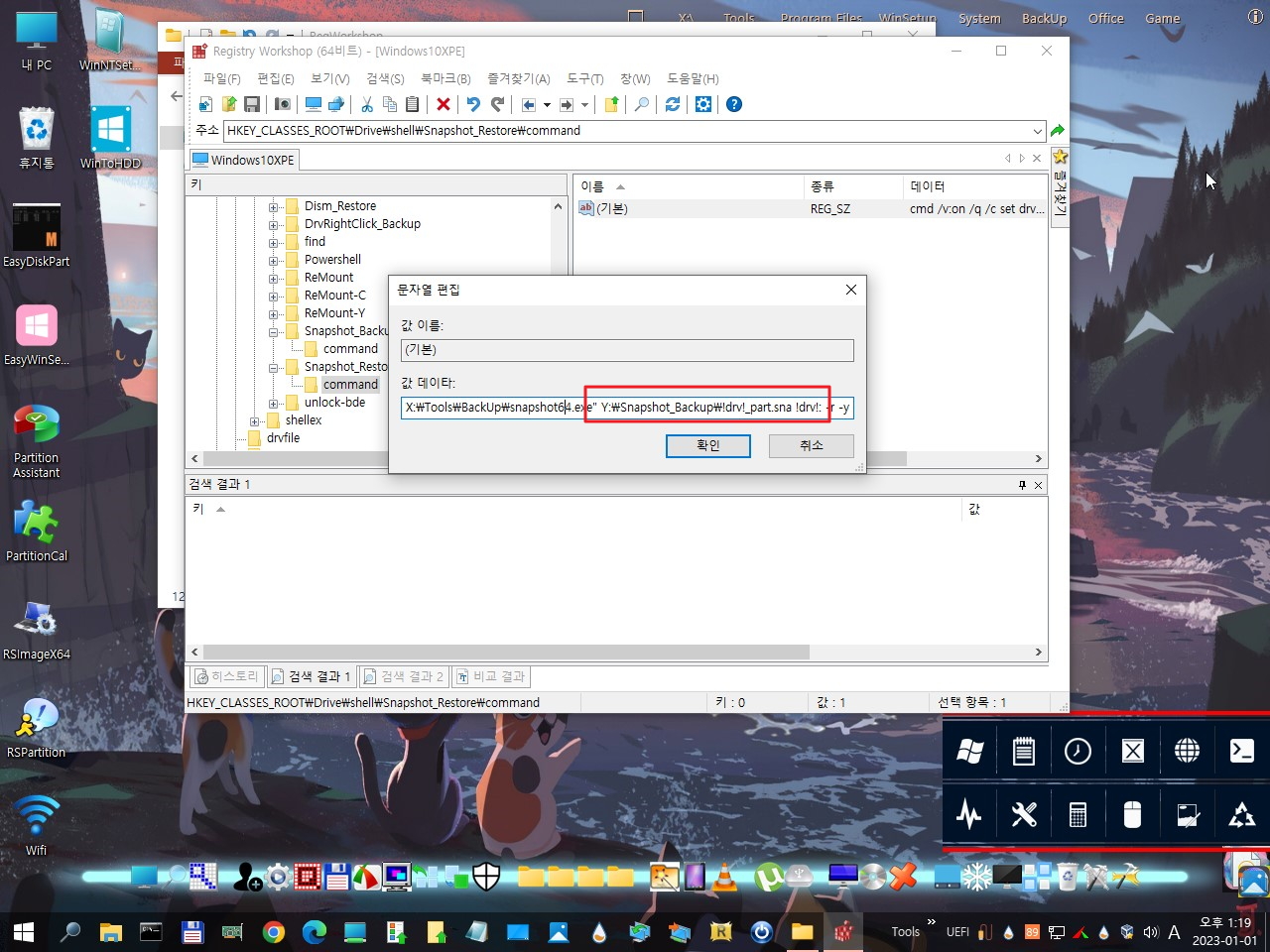Expand the ReMount-C tree node
The width and height of the screenshot is (1270, 952).
pyautogui.click(x=273, y=296)
